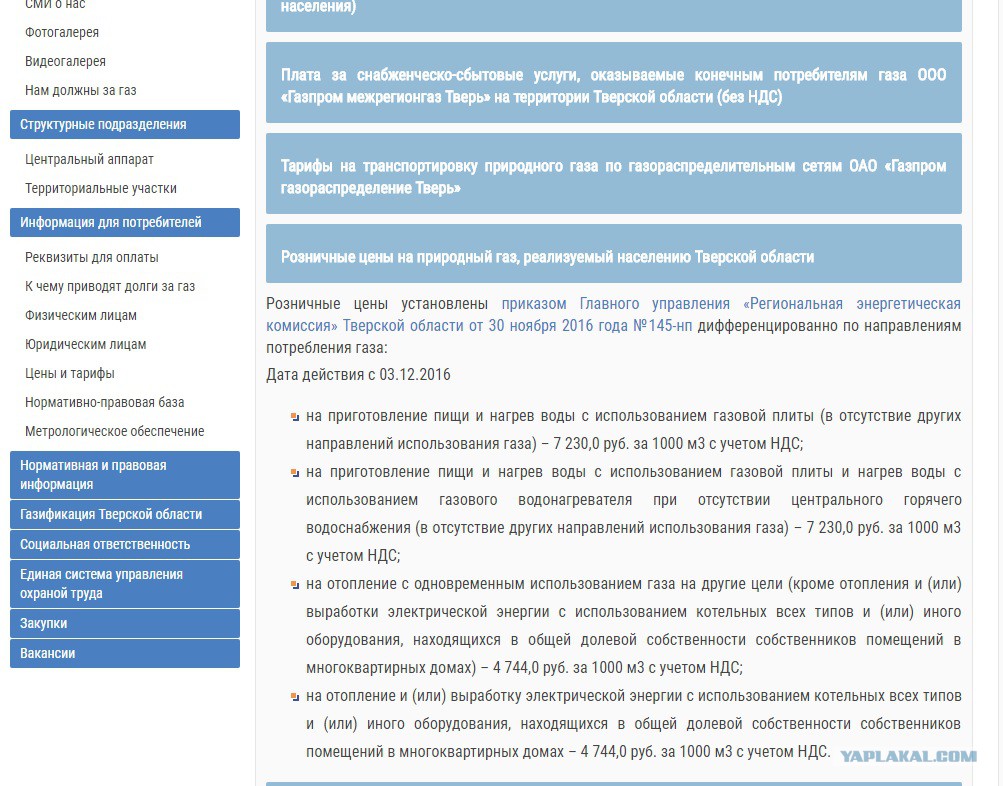1003x786 pixels.
Task: Open Метрологическое обеспечение link
Action: 115,432
